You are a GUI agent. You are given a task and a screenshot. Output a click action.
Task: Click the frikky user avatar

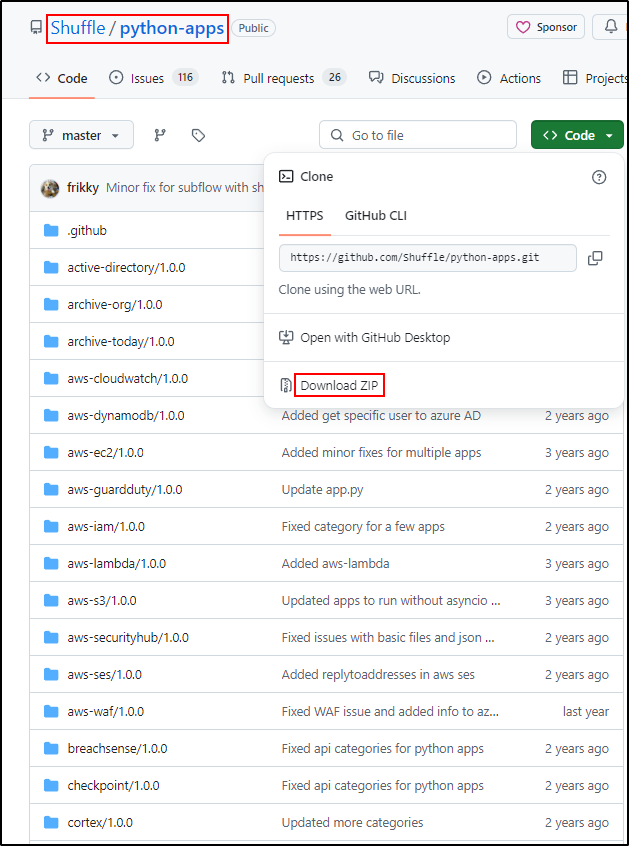[x=49, y=188]
